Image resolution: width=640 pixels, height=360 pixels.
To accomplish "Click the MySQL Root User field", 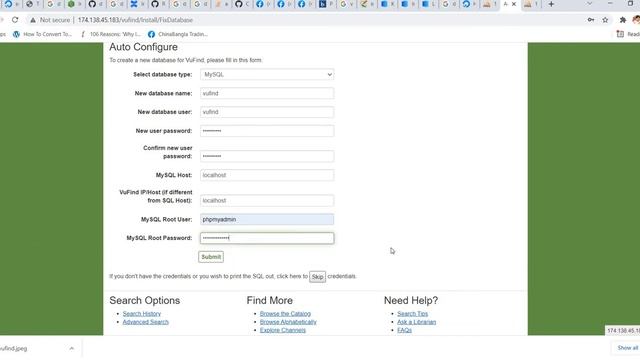I will (267, 219).
